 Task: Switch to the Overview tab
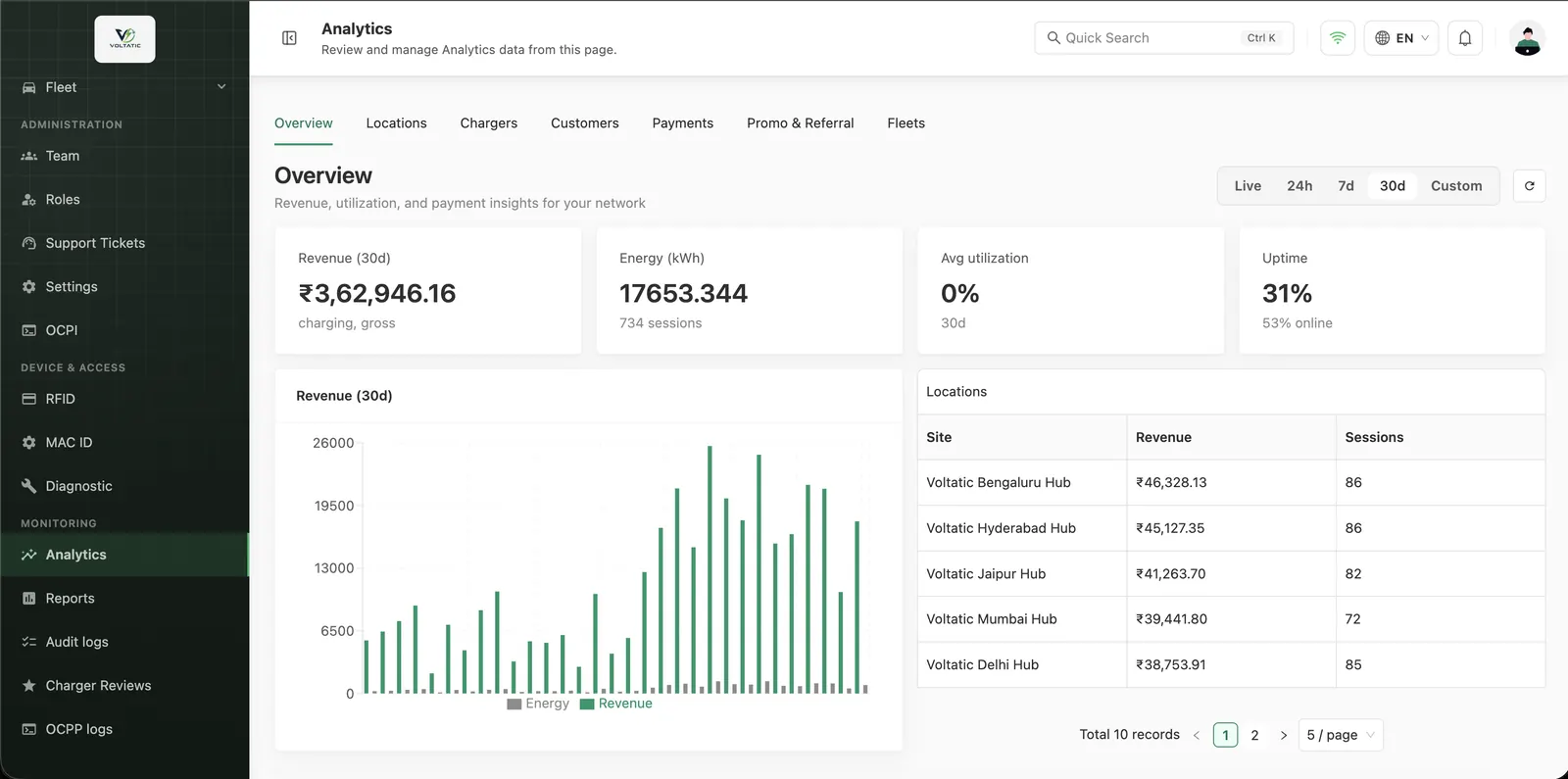click(304, 123)
